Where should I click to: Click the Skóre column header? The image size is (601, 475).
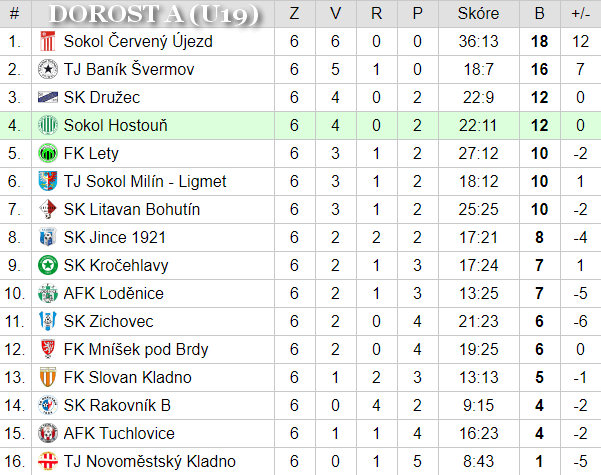(x=478, y=13)
